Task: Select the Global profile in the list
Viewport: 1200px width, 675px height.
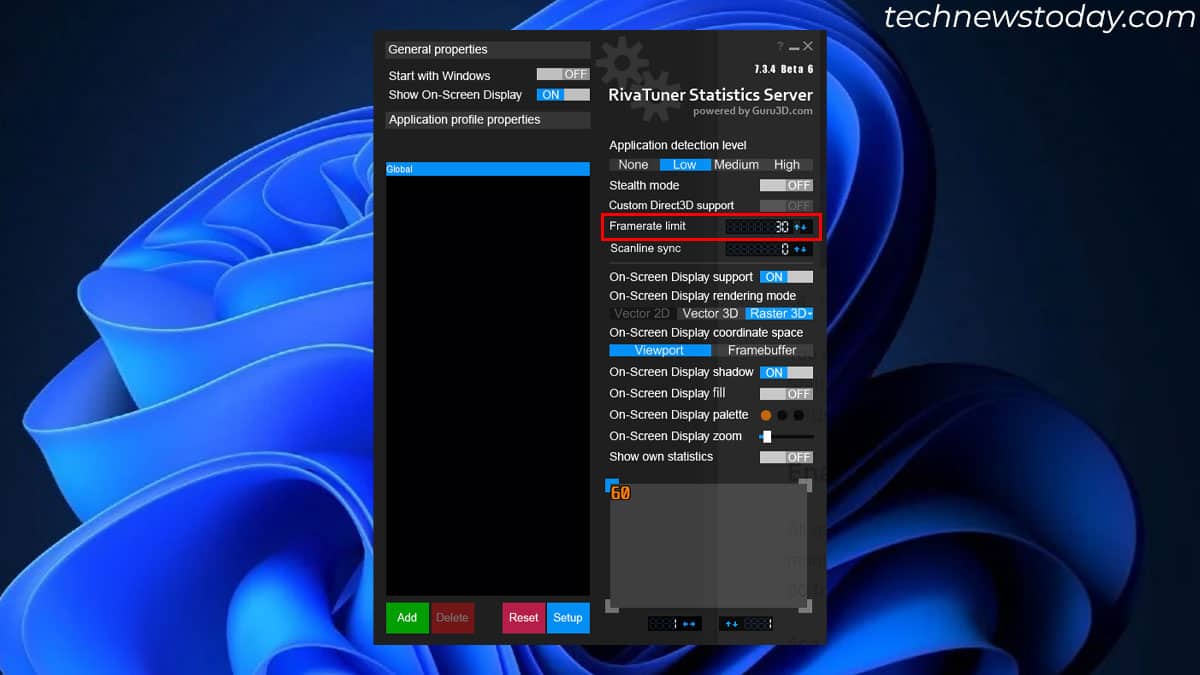Action: [488, 169]
